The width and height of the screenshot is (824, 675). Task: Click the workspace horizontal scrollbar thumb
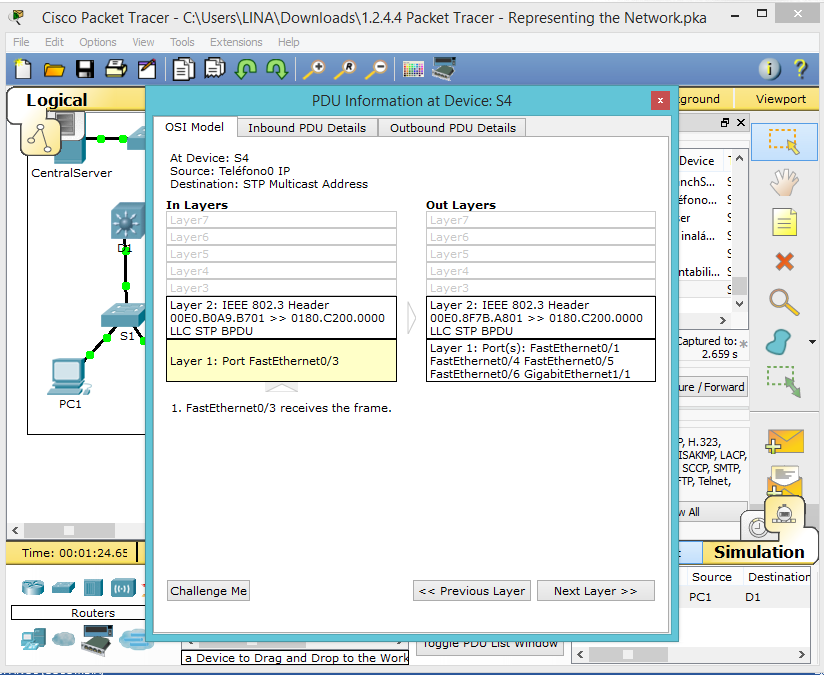coord(69,530)
